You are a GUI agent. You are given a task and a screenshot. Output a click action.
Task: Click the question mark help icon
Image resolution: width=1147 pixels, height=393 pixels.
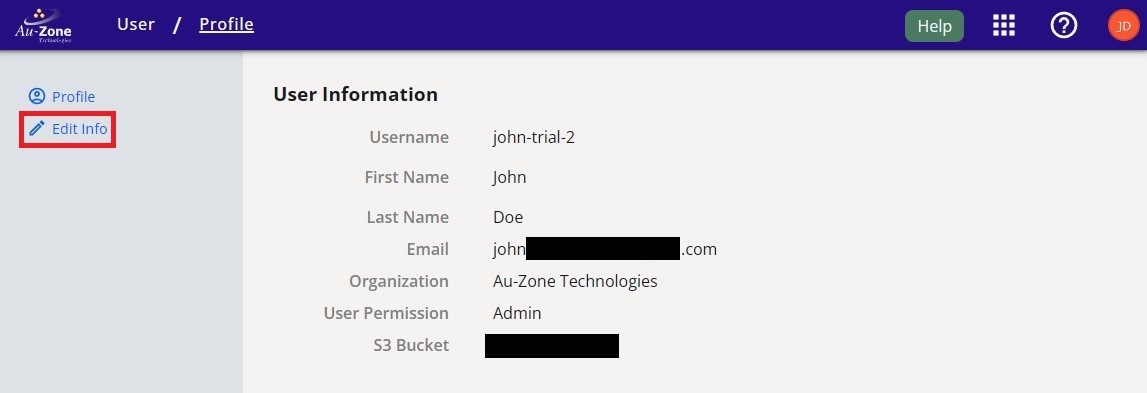pos(1064,26)
